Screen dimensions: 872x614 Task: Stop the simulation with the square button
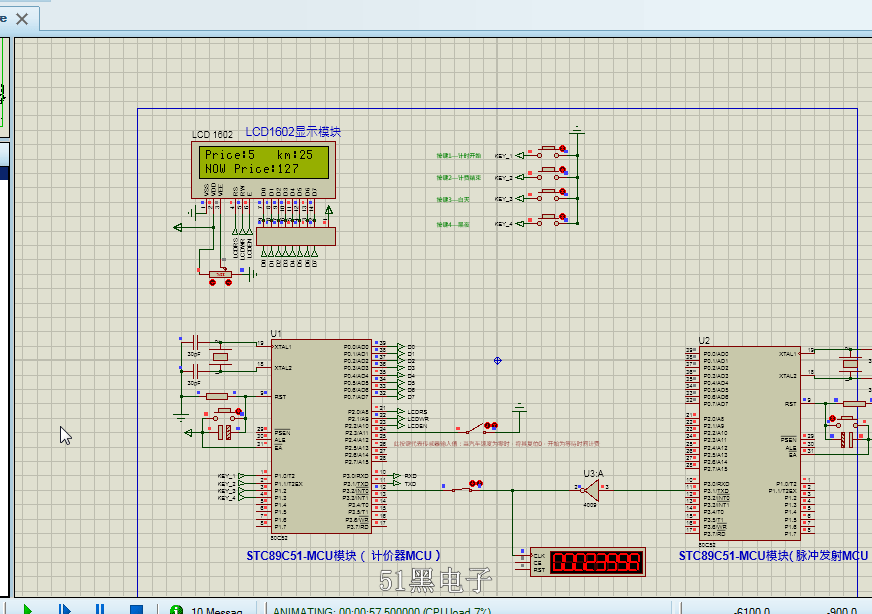coord(136,610)
